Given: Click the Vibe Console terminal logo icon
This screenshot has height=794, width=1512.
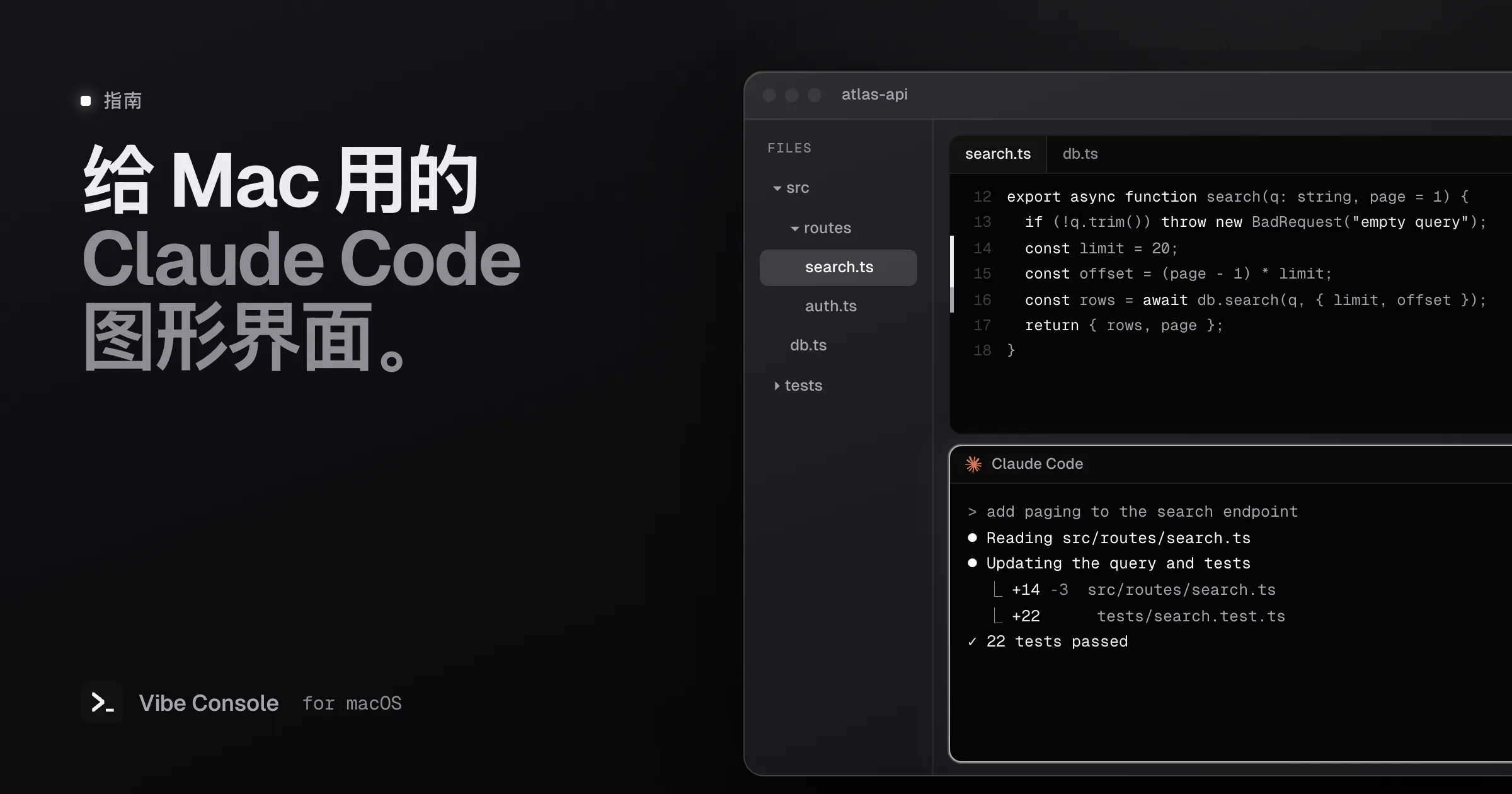Looking at the screenshot, I should pos(102,702).
